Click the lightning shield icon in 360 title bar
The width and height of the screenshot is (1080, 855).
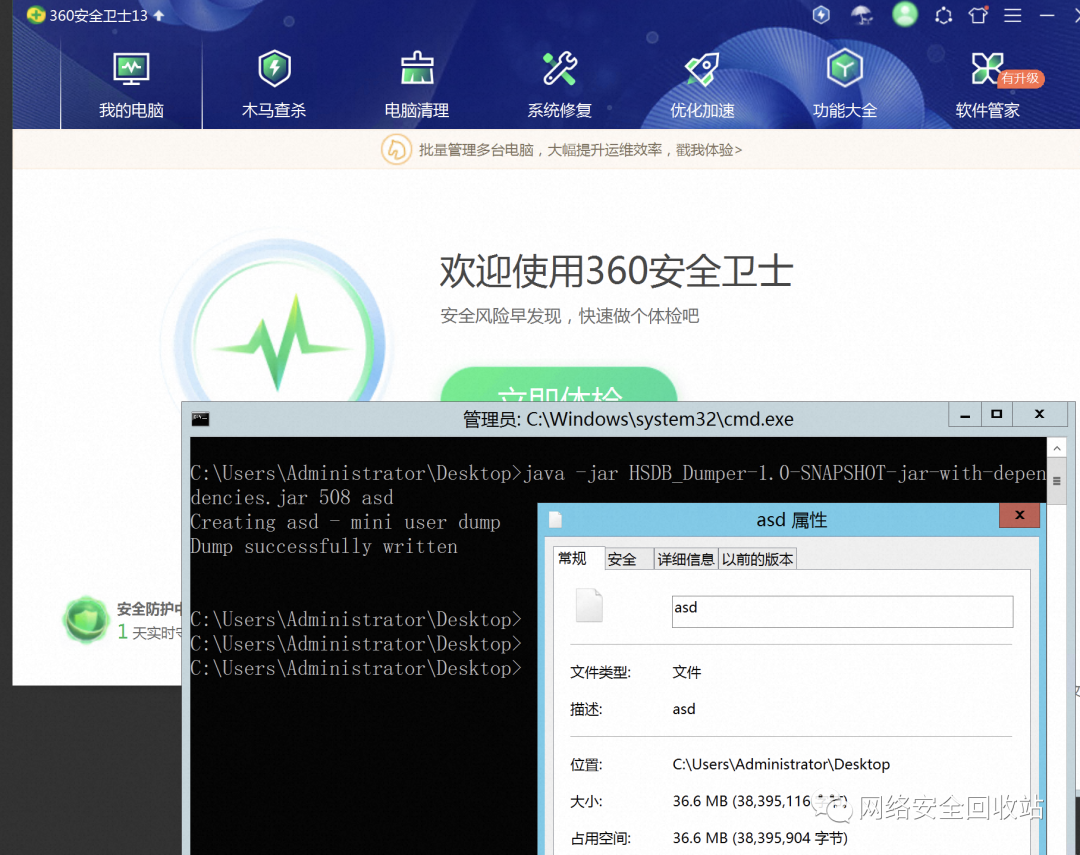coord(821,14)
